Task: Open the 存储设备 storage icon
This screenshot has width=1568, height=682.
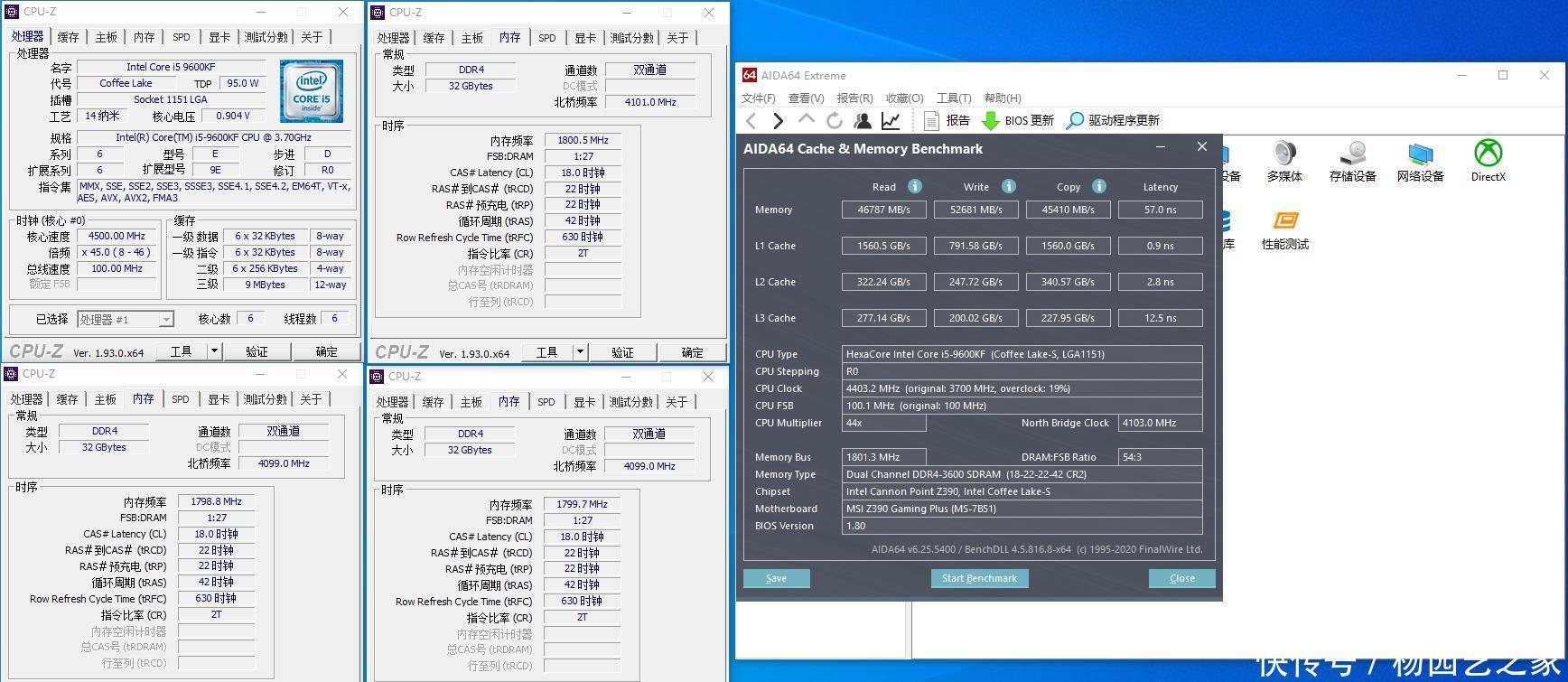Action: tap(1352, 162)
